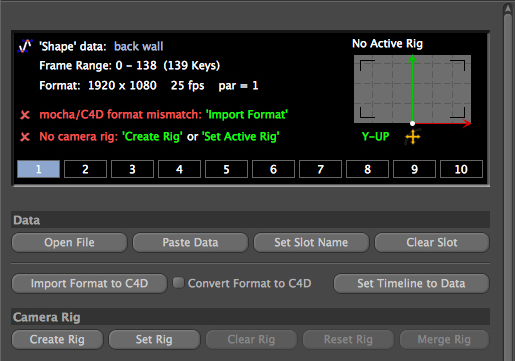Click the red X beside format mismatch
515x361 pixels.
25,115
